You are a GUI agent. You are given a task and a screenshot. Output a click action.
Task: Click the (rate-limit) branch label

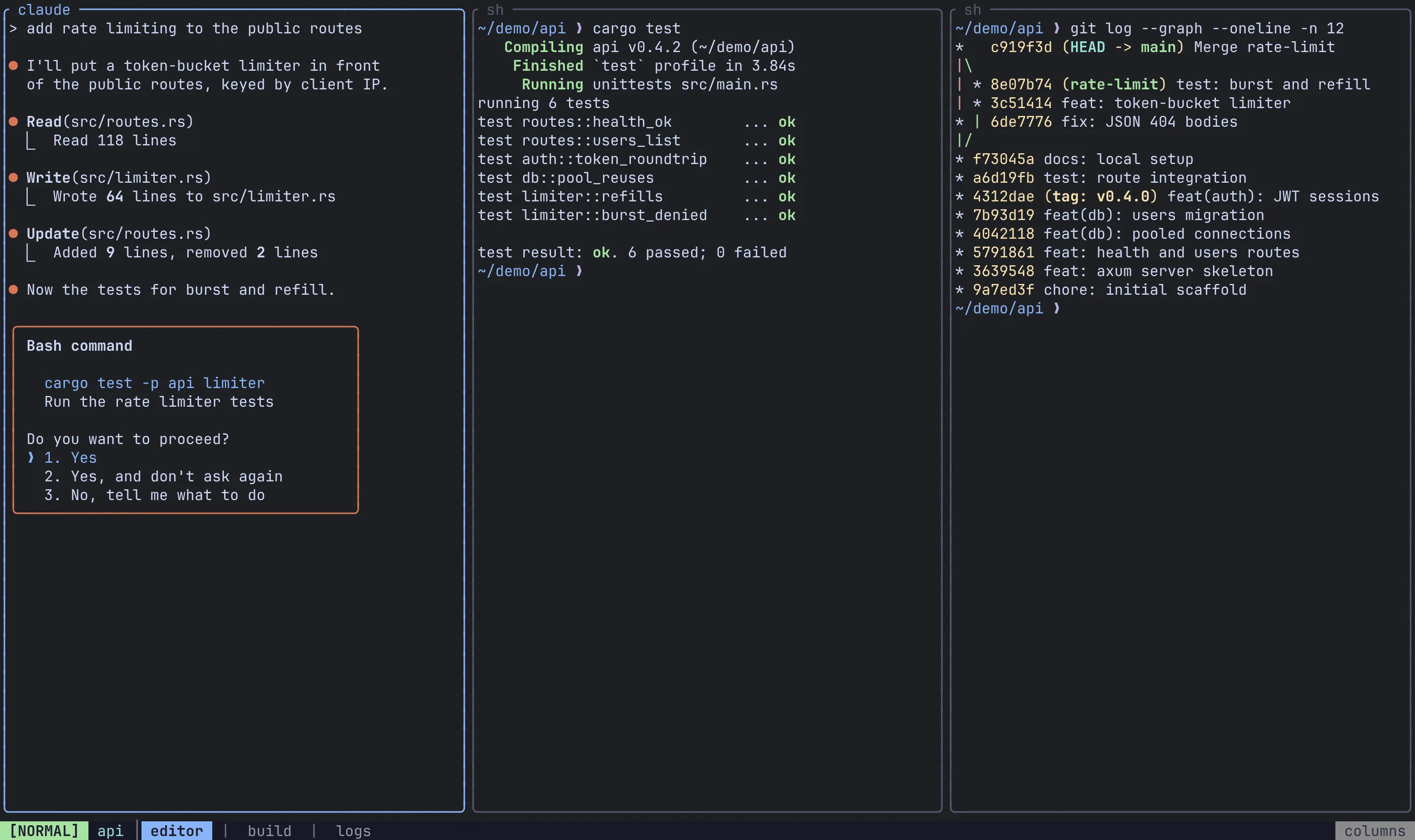1114,84
